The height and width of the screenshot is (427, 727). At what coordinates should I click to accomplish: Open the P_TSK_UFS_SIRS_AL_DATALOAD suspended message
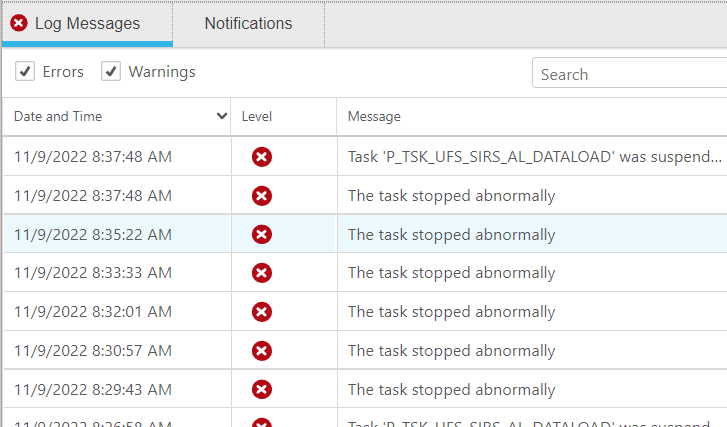534,157
